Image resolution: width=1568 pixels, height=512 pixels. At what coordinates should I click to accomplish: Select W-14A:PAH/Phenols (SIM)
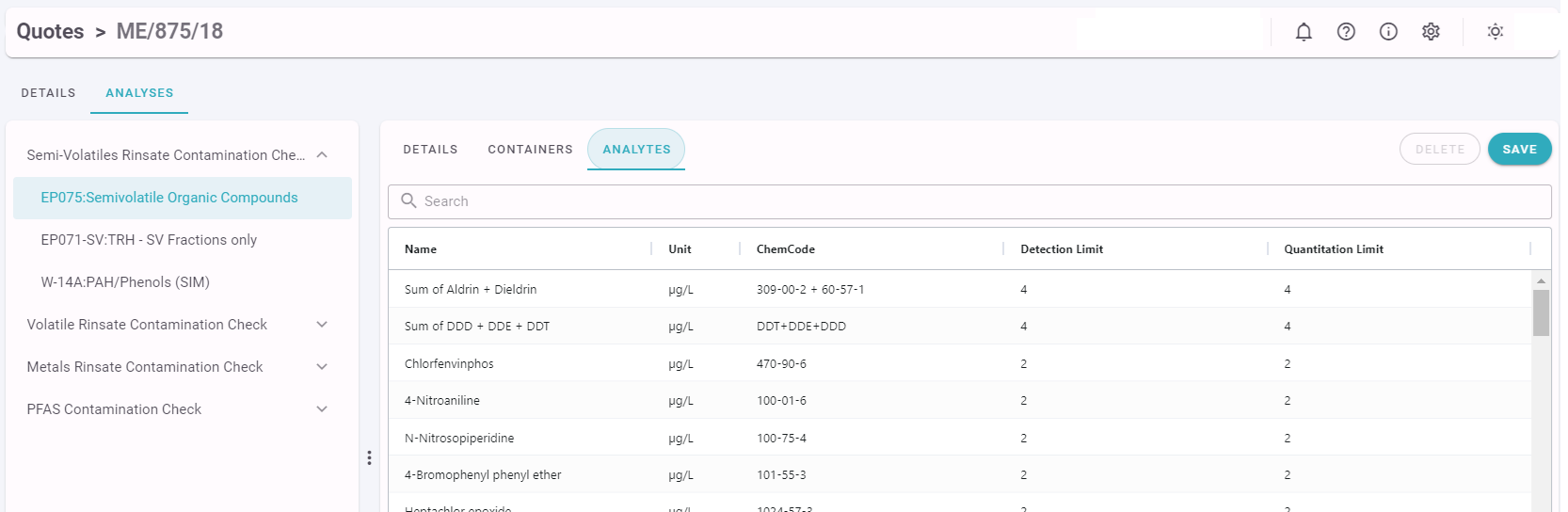(x=183, y=282)
